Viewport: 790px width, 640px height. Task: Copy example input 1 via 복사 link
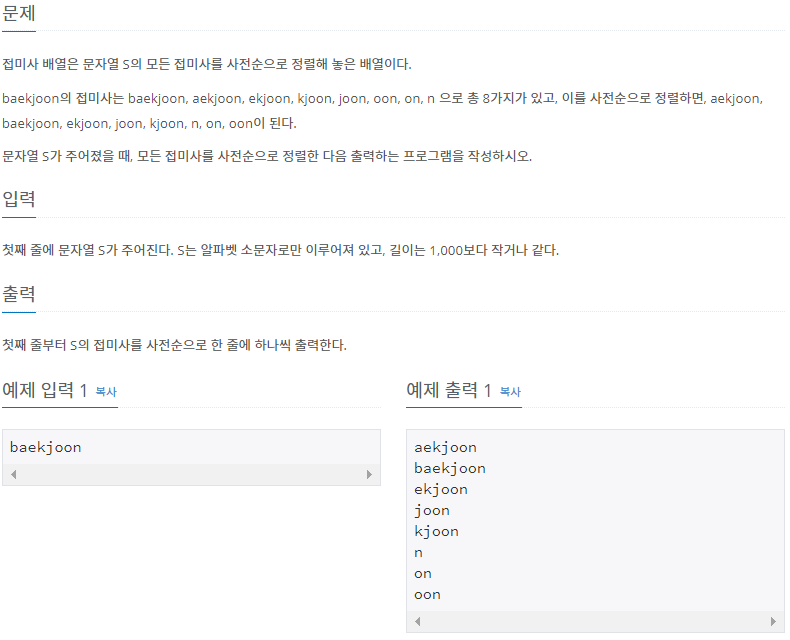[106, 392]
